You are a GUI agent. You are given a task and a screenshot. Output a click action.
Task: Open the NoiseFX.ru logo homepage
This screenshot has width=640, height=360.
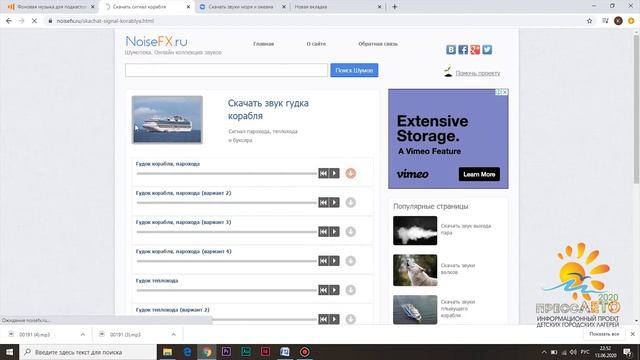pyautogui.click(x=156, y=41)
